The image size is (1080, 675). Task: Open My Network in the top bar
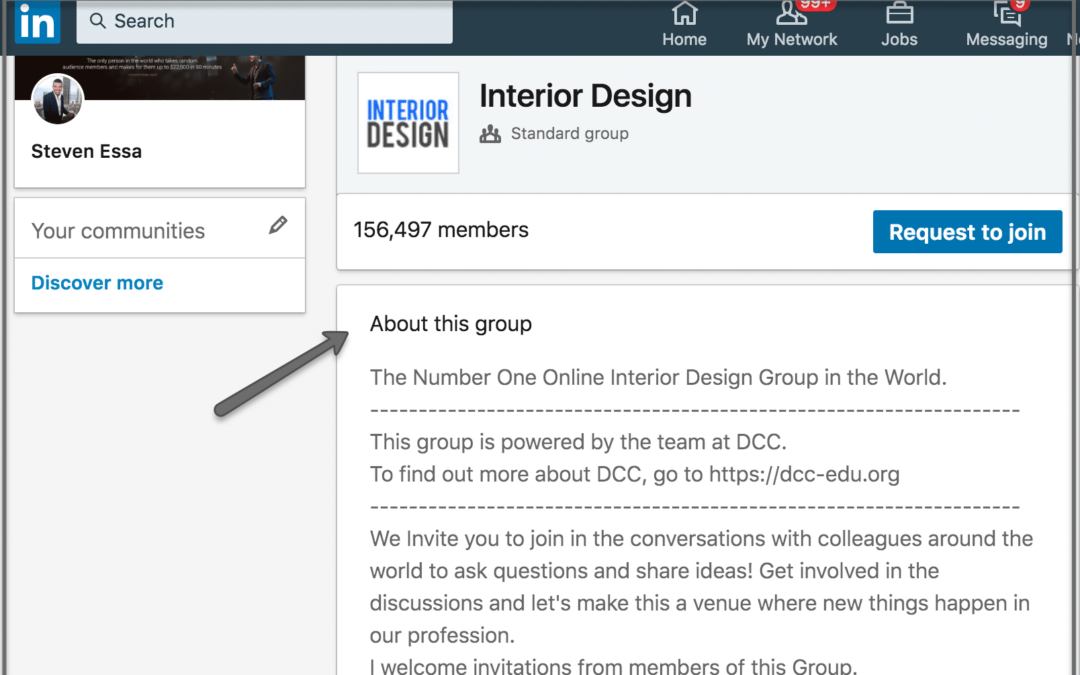tap(791, 25)
